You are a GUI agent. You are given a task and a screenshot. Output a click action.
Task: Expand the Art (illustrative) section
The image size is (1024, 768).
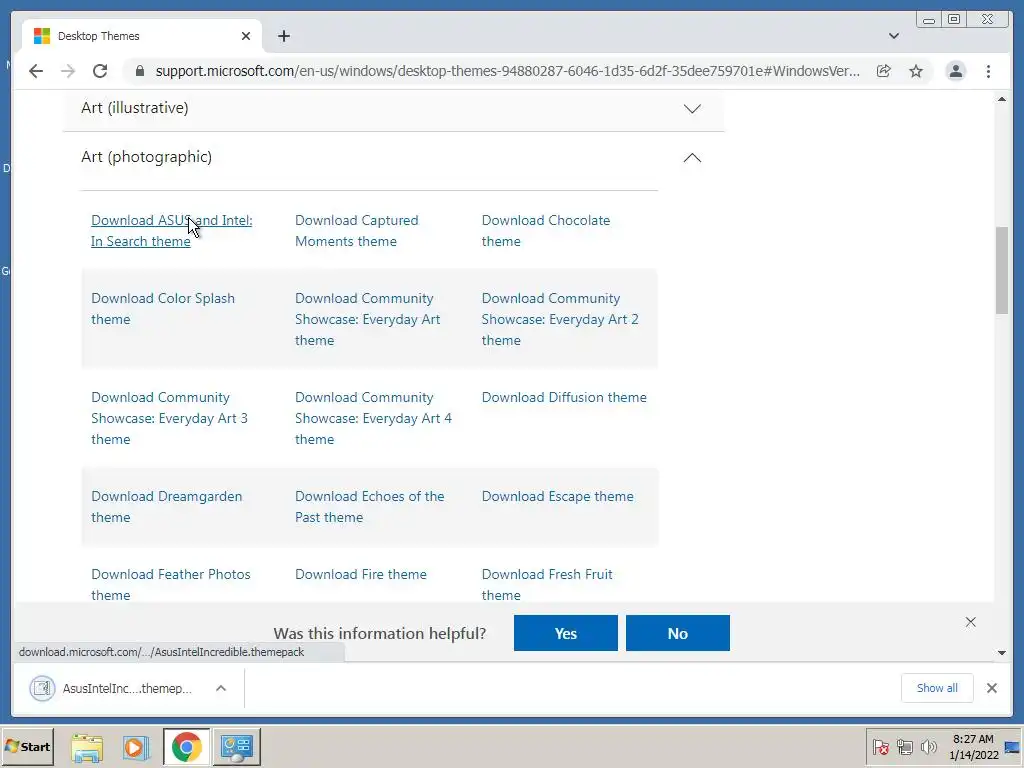[393, 108]
